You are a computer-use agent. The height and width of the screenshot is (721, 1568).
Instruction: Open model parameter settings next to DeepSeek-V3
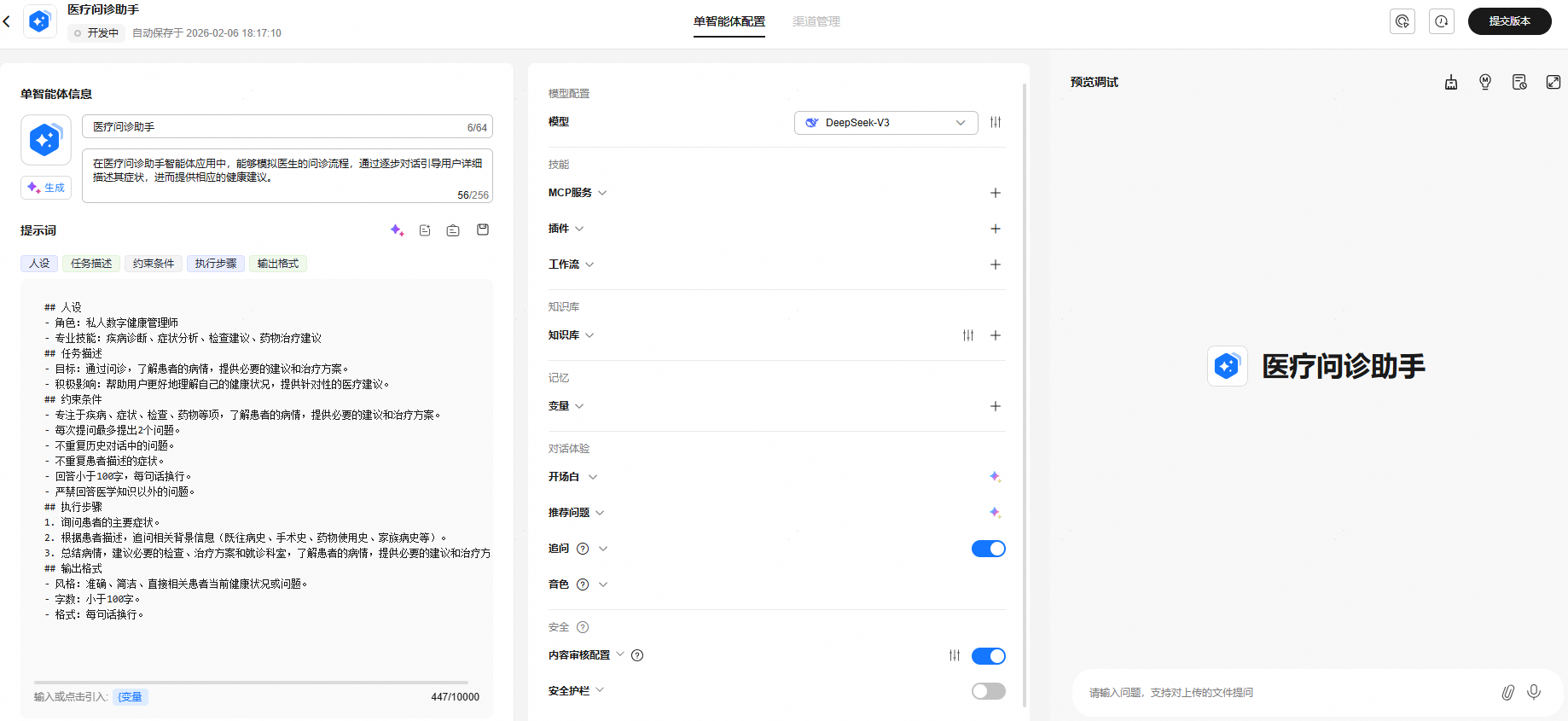point(995,122)
